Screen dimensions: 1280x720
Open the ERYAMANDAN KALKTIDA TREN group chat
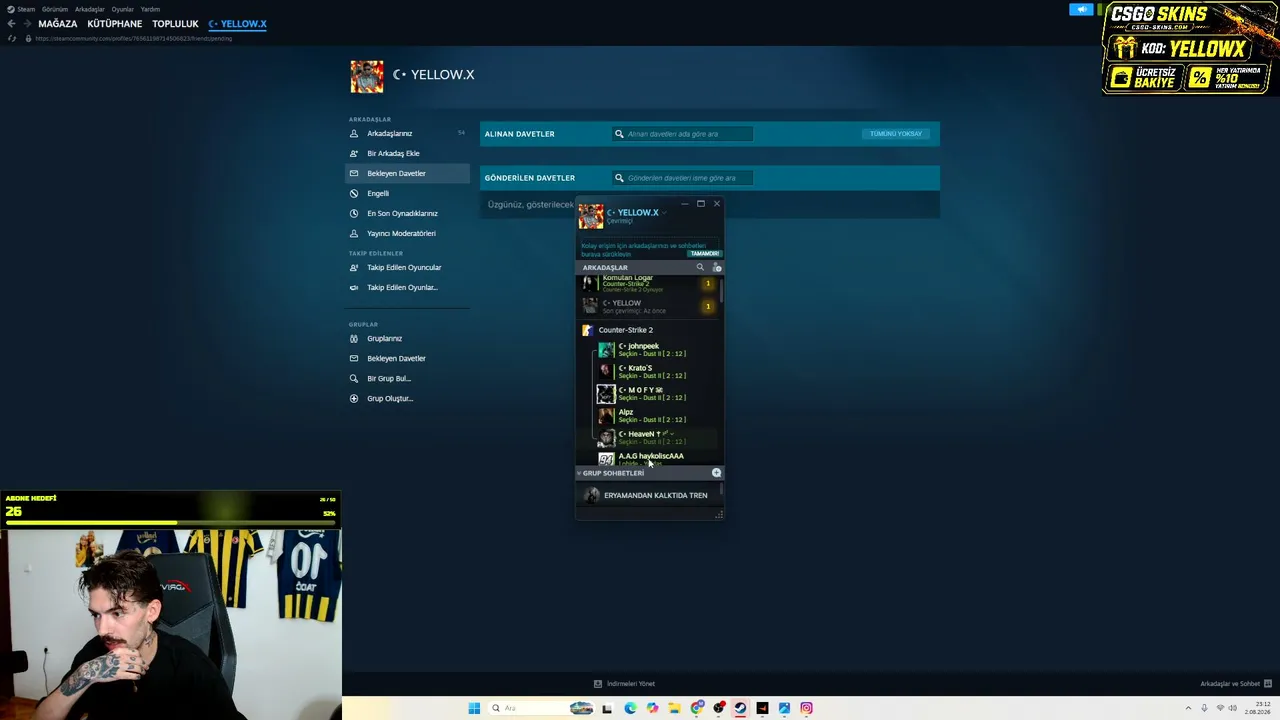[x=648, y=495]
